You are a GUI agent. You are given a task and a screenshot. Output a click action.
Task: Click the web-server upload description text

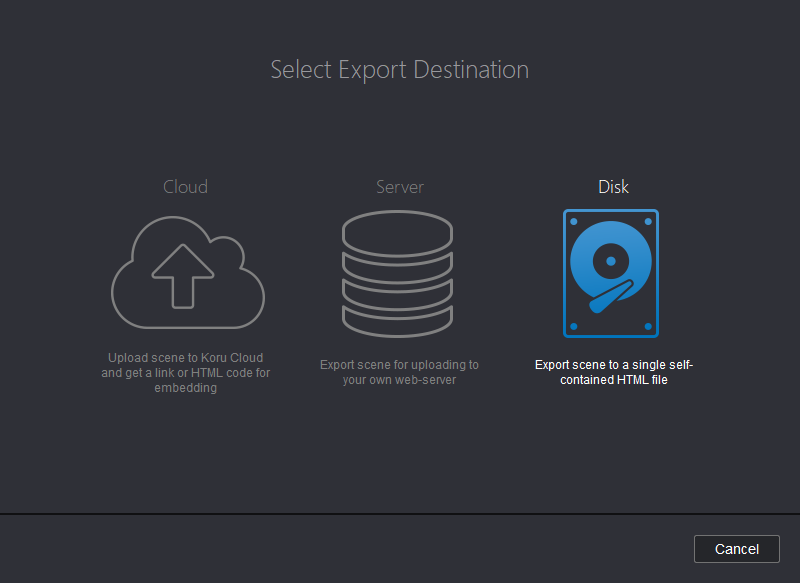(x=400, y=372)
